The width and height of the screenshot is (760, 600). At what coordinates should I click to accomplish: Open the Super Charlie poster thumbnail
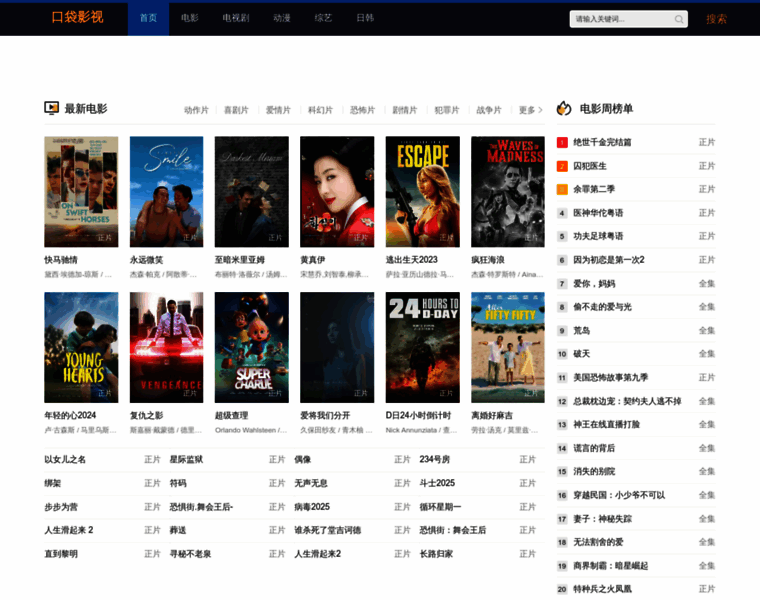click(252, 347)
